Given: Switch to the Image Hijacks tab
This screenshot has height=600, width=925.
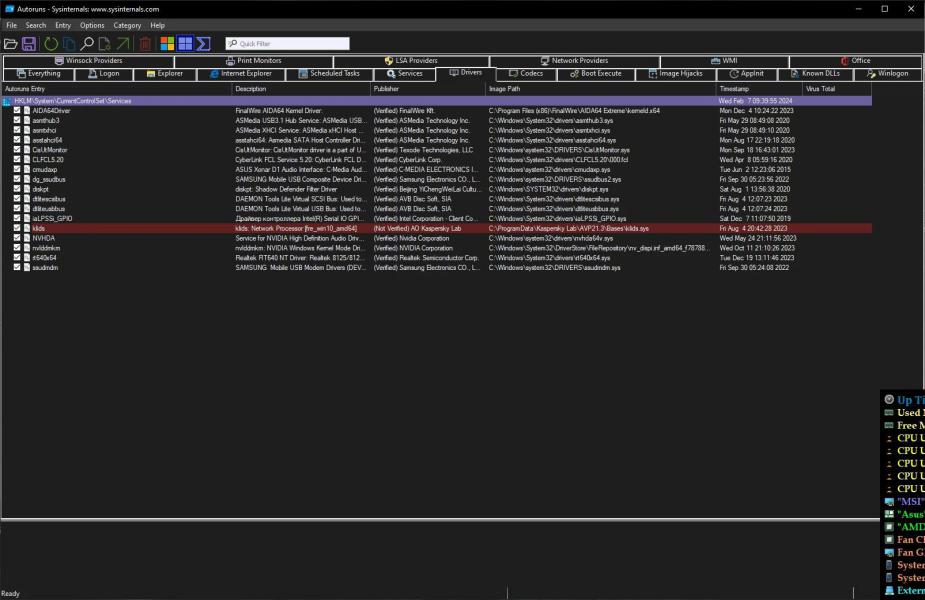Looking at the screenshot, I should point(676,74).
